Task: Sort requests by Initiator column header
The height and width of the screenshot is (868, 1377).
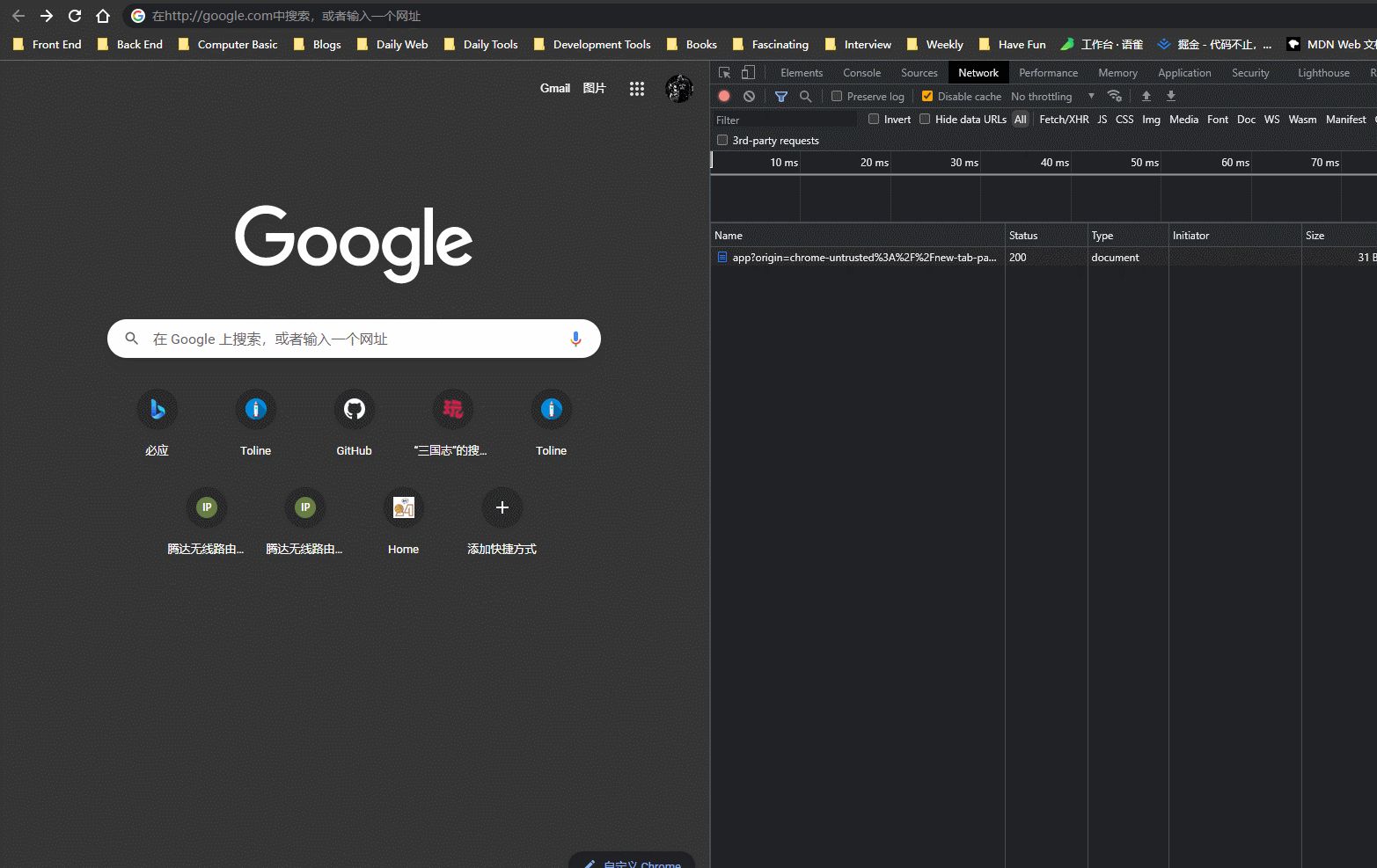Action: [x=1235, y=236]
